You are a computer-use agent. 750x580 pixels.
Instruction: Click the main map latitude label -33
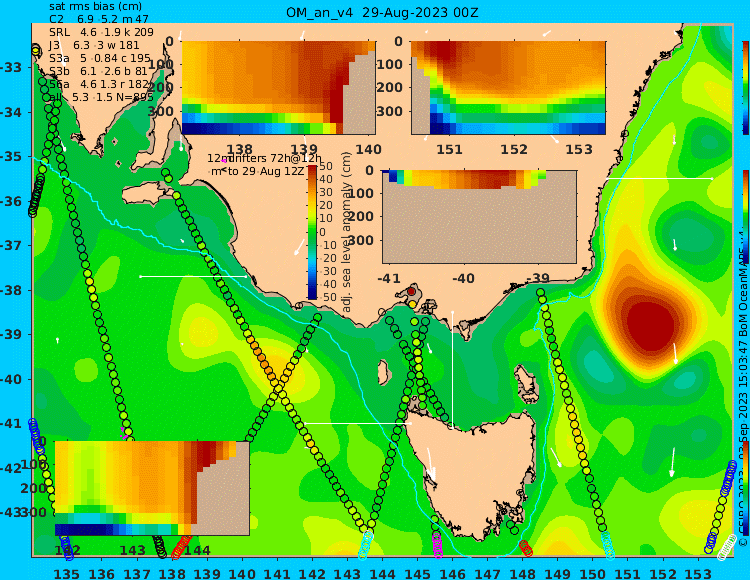pyautogui.click(x=11, y=67)
